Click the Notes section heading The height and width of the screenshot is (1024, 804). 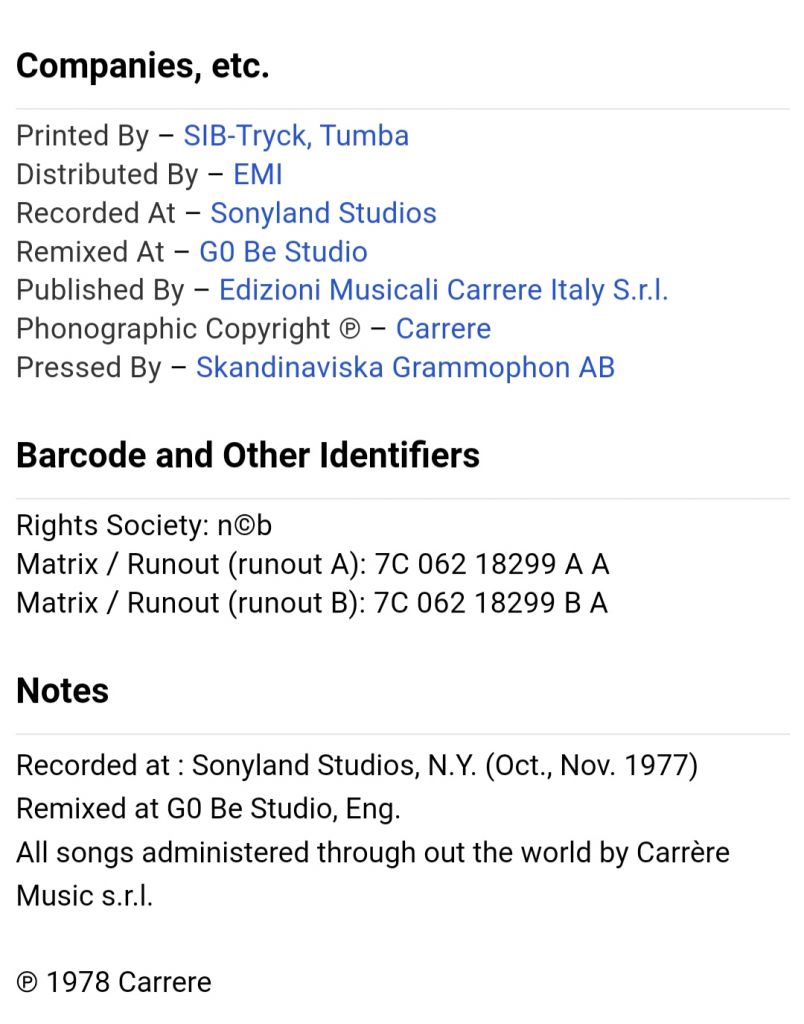point(63,691)
